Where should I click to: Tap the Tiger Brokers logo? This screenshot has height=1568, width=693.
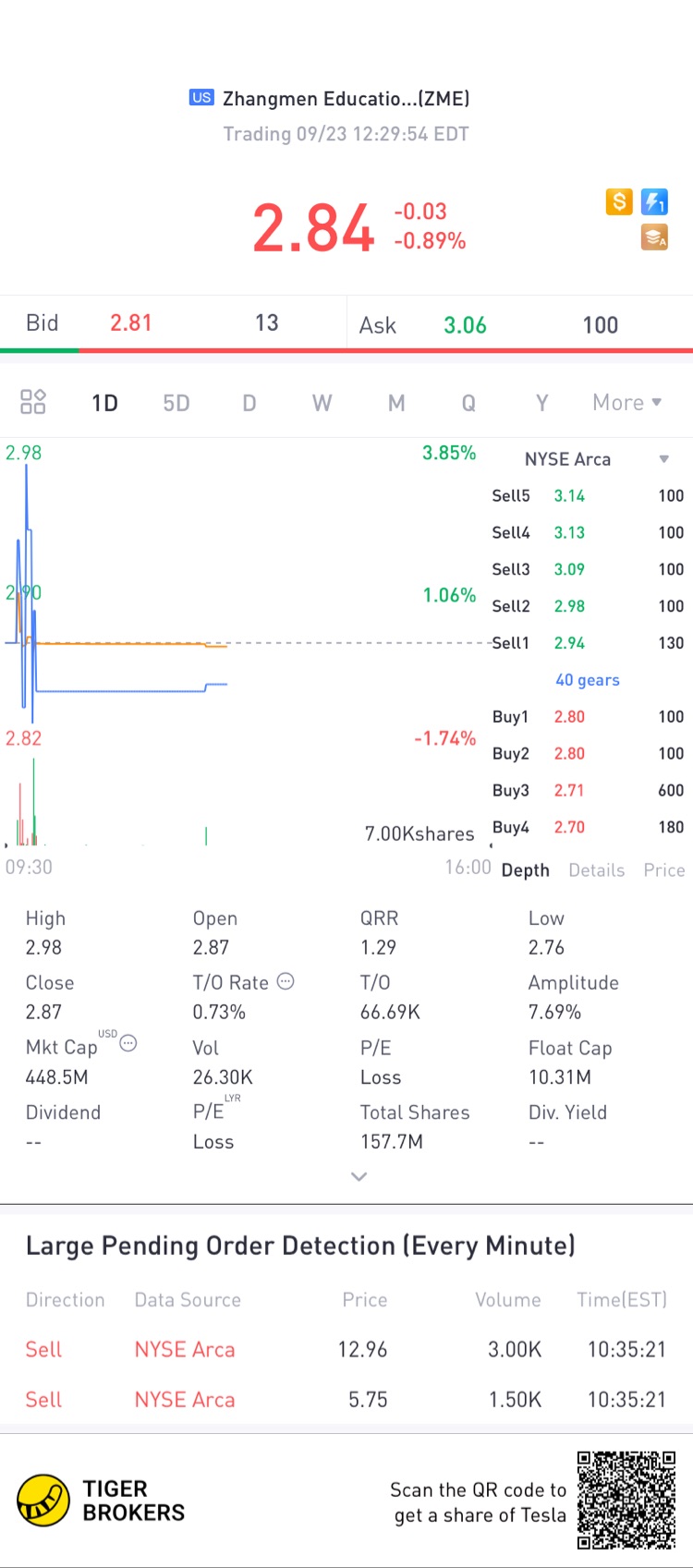tap(43, 1501)
